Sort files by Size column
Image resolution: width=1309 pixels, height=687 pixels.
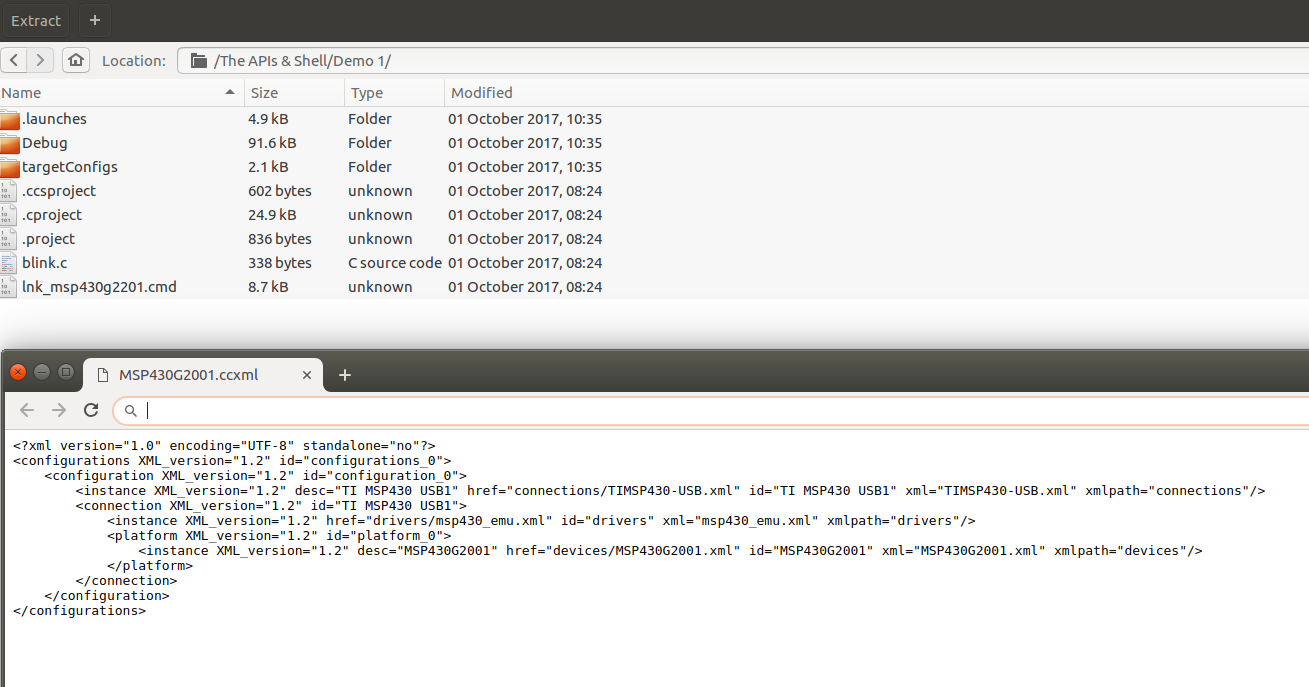tap(294, 93)
